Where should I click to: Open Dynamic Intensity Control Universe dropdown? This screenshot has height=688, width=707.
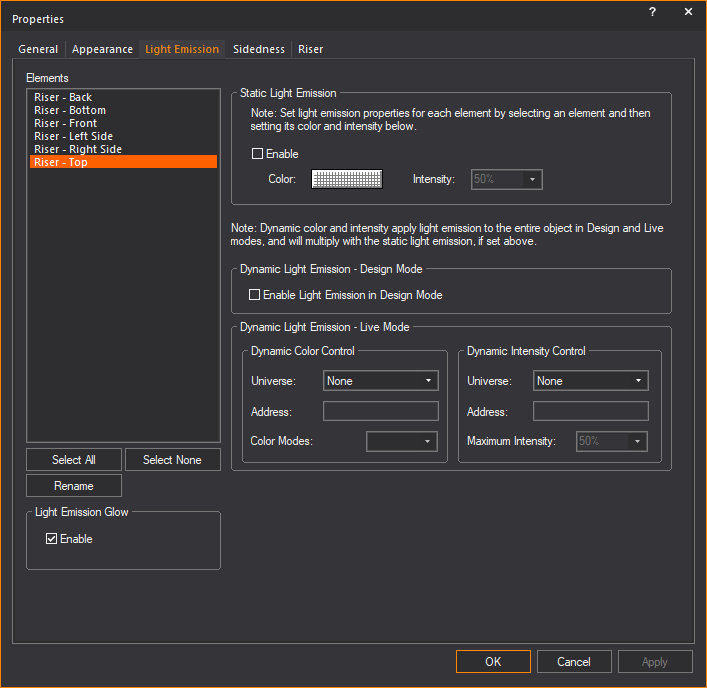(591, 381)
